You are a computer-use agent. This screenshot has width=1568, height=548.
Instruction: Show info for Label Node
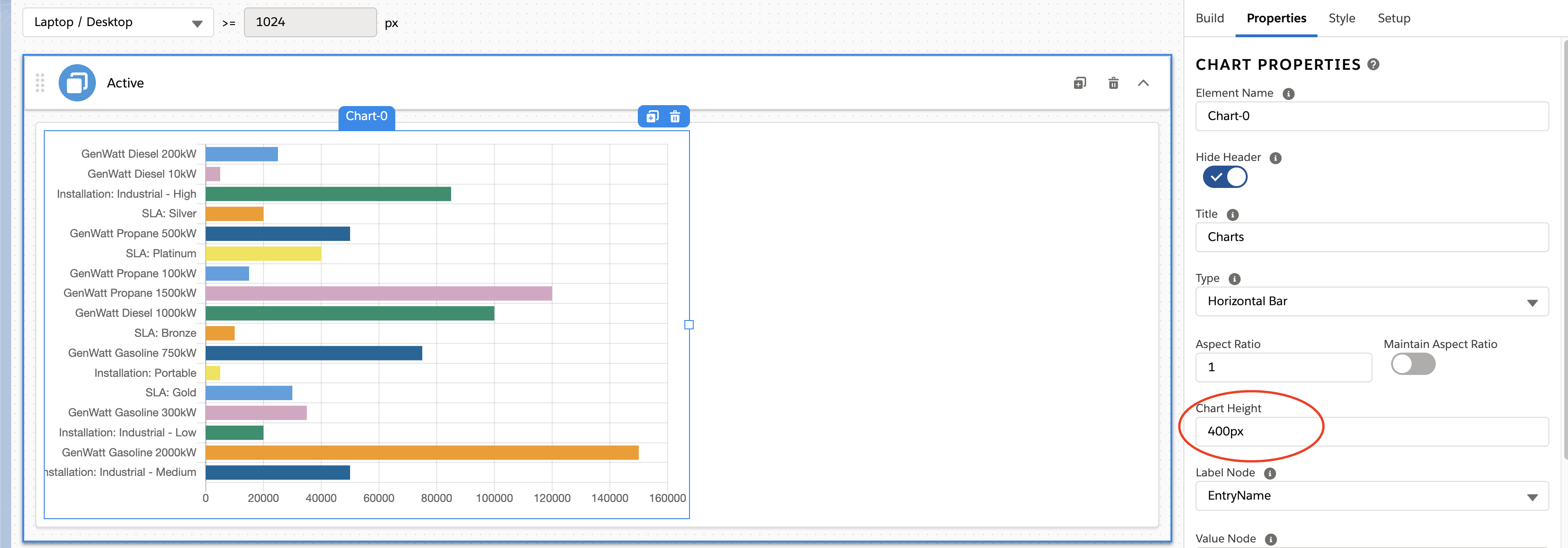click(1270, 473)
